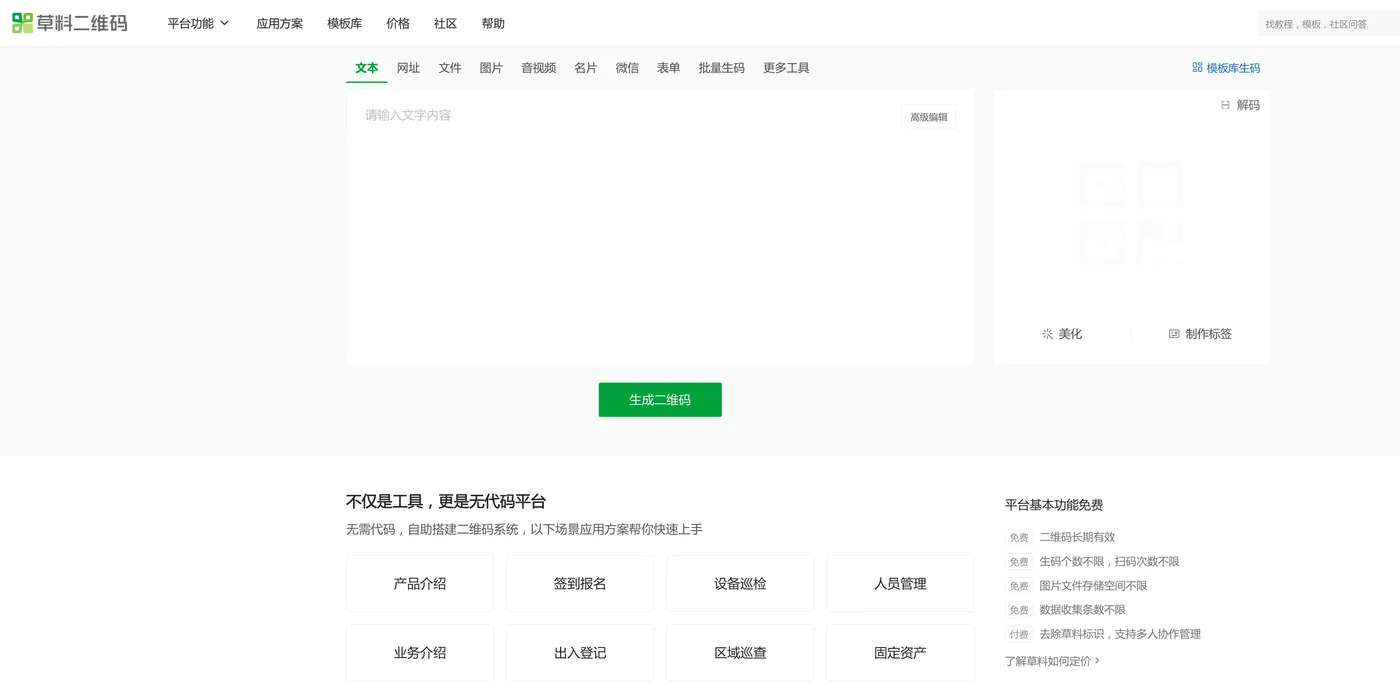Click the 付费 tag
Viewport: 1400px width, 685px height.
pyautogui.click(x=1018, y=634)
